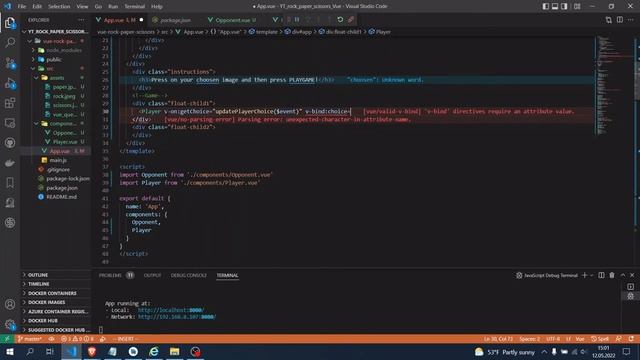Open the notifications bell in status bar
Screen dimensions: 640x360
pos(631,339)
